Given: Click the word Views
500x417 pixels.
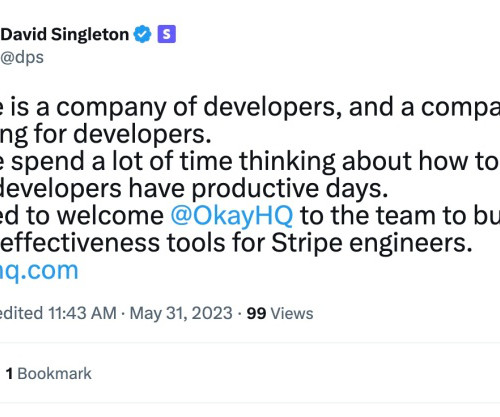Looking at the screenshot, I should tap(292, 313).
